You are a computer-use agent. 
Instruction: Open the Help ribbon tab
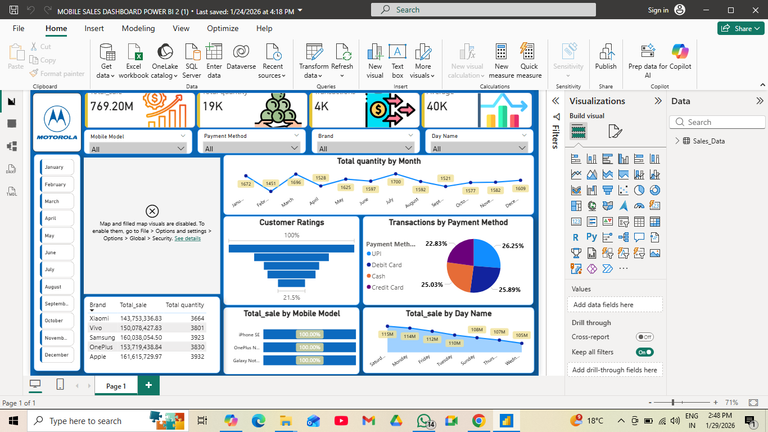[x=264, y=28]
